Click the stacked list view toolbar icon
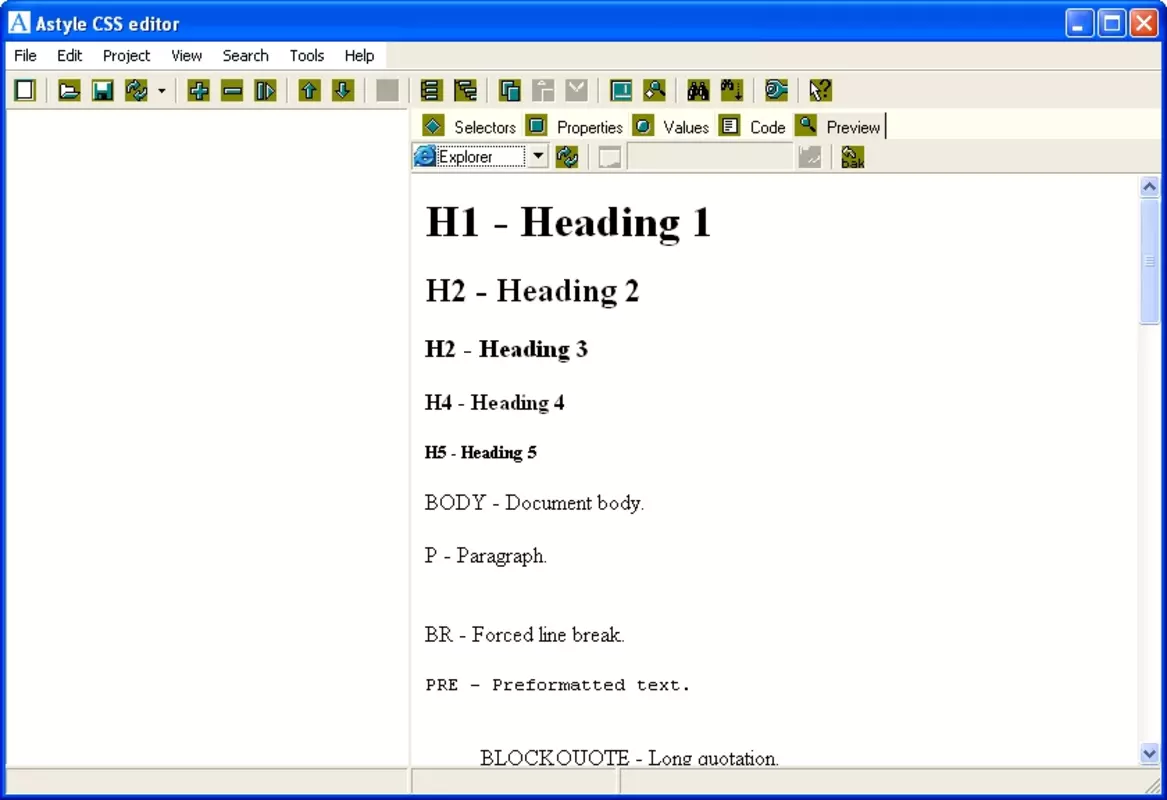The height and width of the screenshot is (800, 1167). tap(431, 91)
